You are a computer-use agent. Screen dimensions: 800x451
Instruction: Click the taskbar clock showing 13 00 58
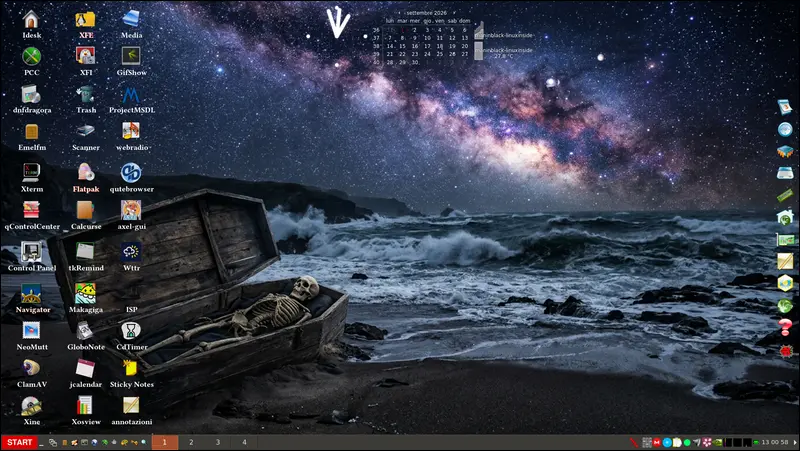click(775, 442)
